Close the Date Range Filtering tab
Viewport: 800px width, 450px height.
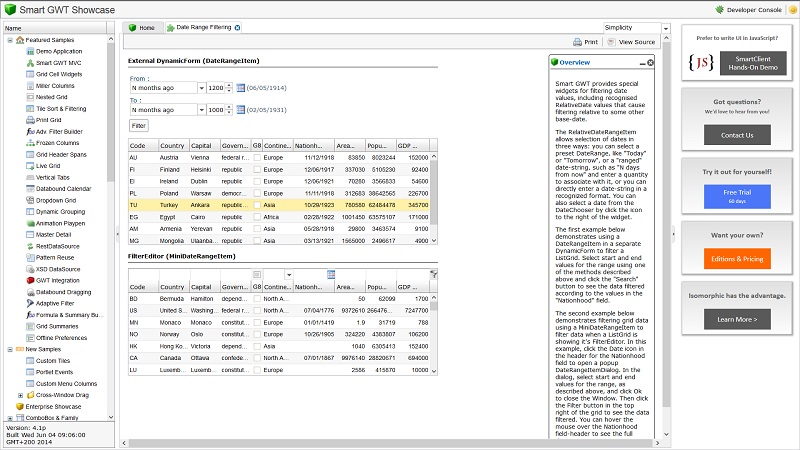[x=237, y=28]
